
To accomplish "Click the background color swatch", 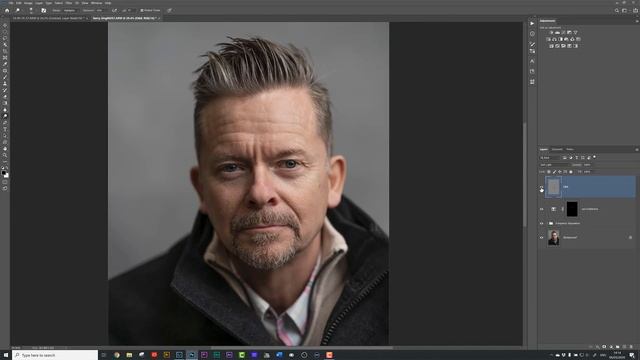I will click(7, 176).
